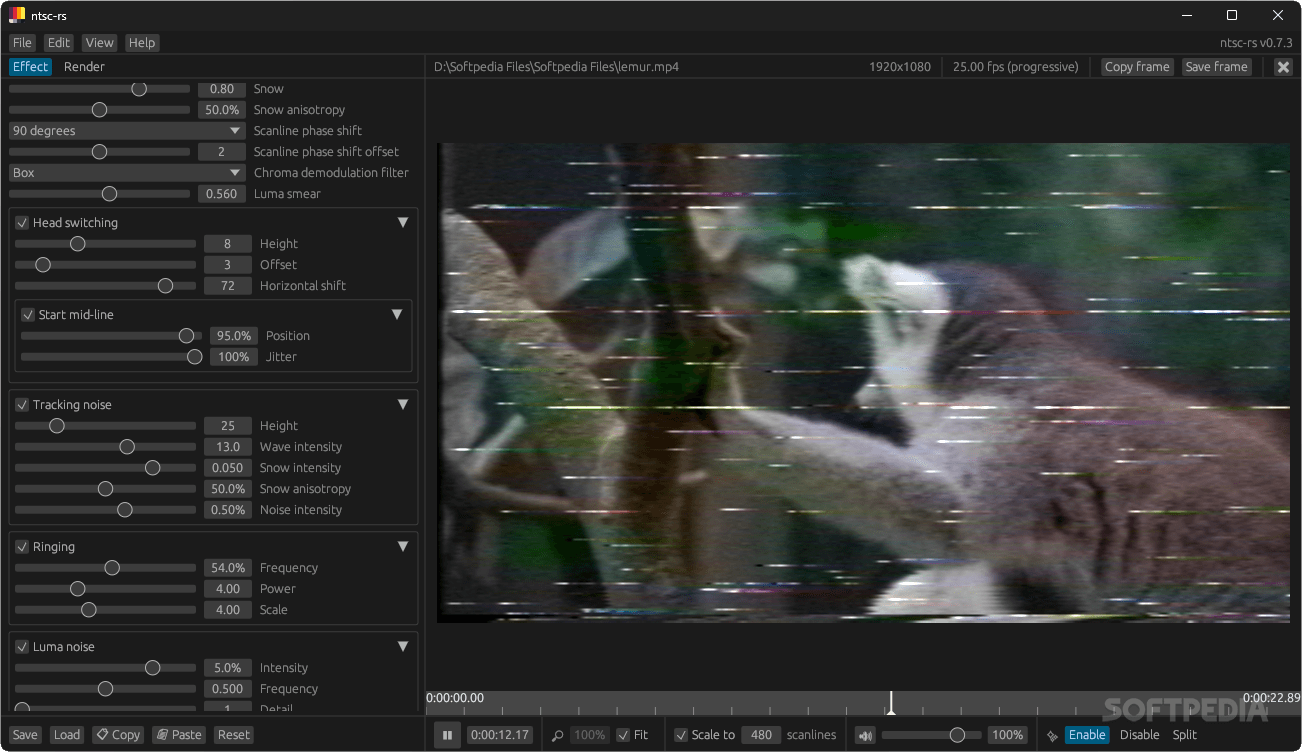
Task: Pause the video playback
Action: point(447,735)
